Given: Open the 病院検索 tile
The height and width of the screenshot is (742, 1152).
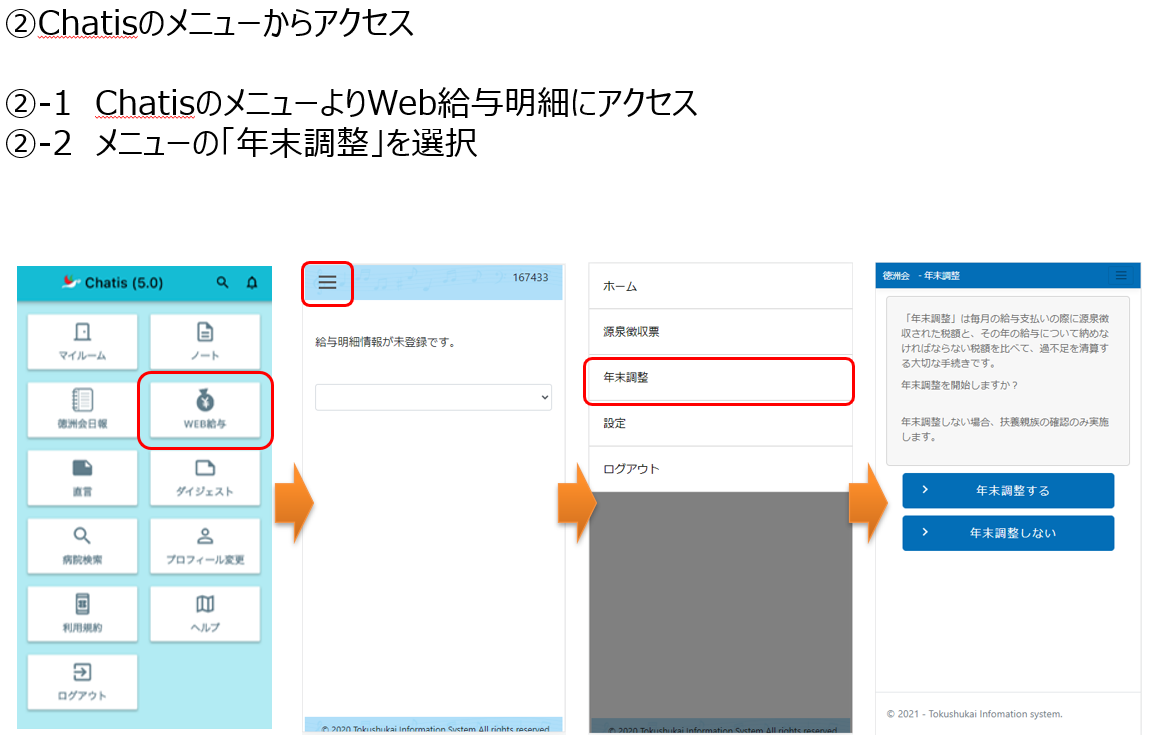Looking at the screenshot, I should 82,546.
